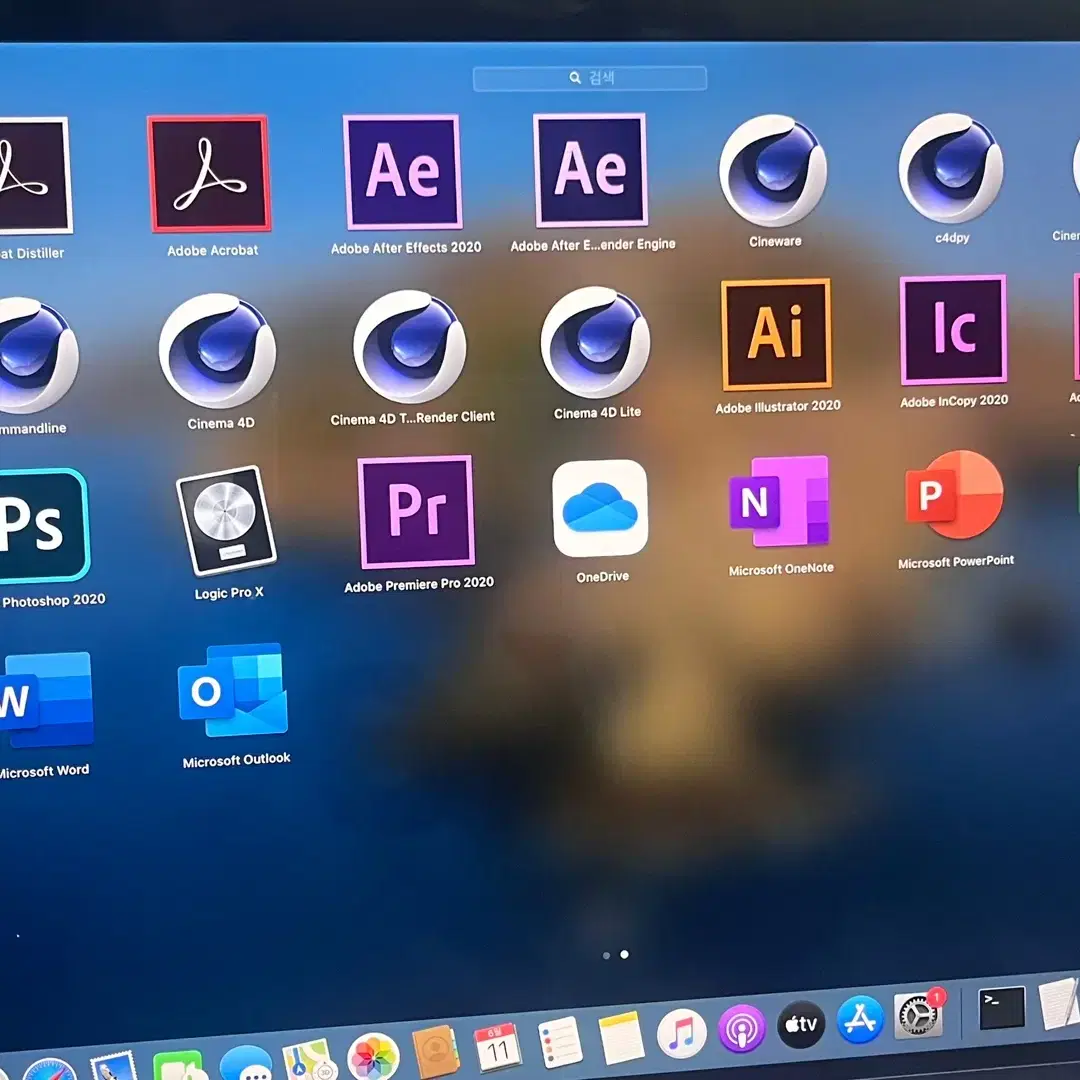
Task: Open Podcasts from the Dock
Action: [742, 1028]
